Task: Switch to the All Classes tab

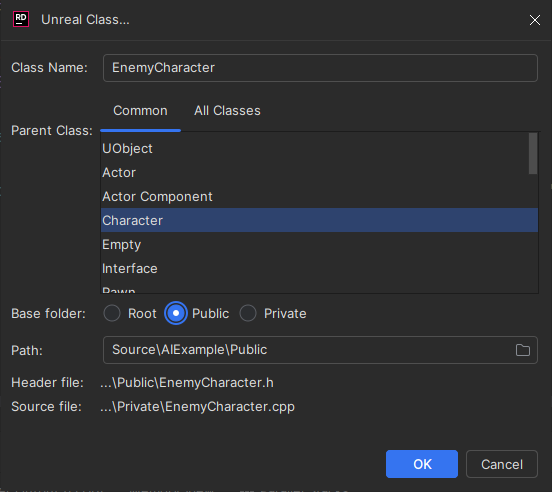Action: [227, 111]
